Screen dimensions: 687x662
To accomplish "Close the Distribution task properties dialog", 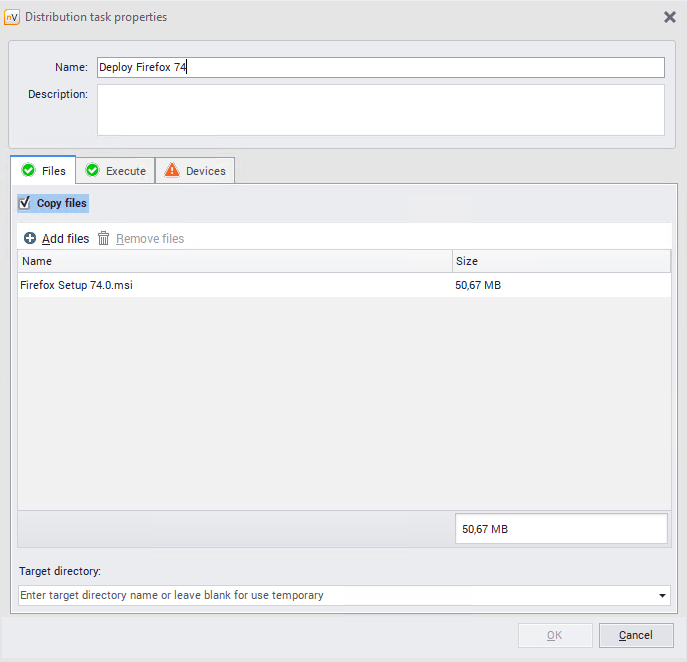I will (669, 17).
